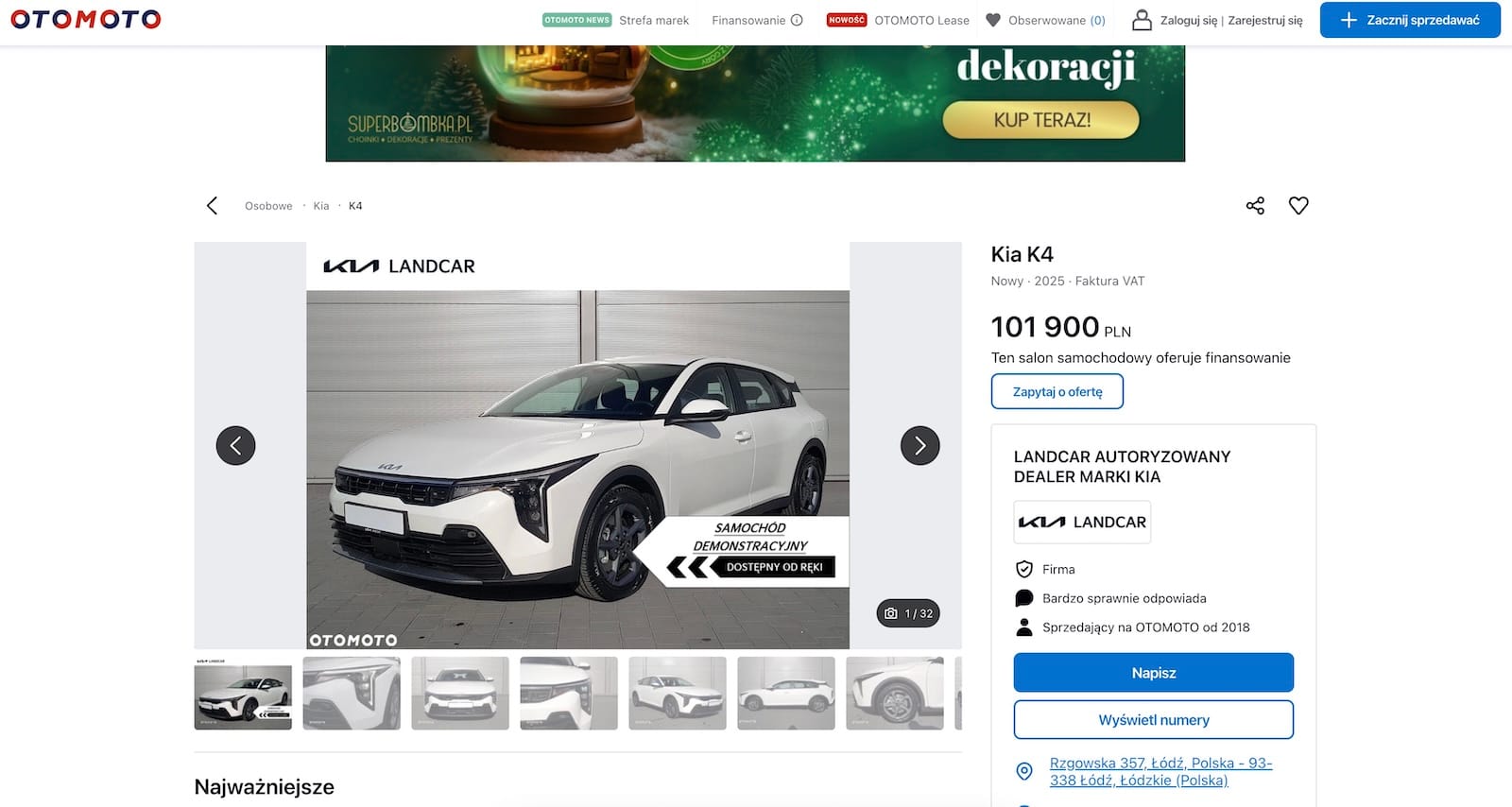The height and width of the screenshot is (807, 1512).
Task: Open Osobowe breadcrumb
Action: pos(268,206)
